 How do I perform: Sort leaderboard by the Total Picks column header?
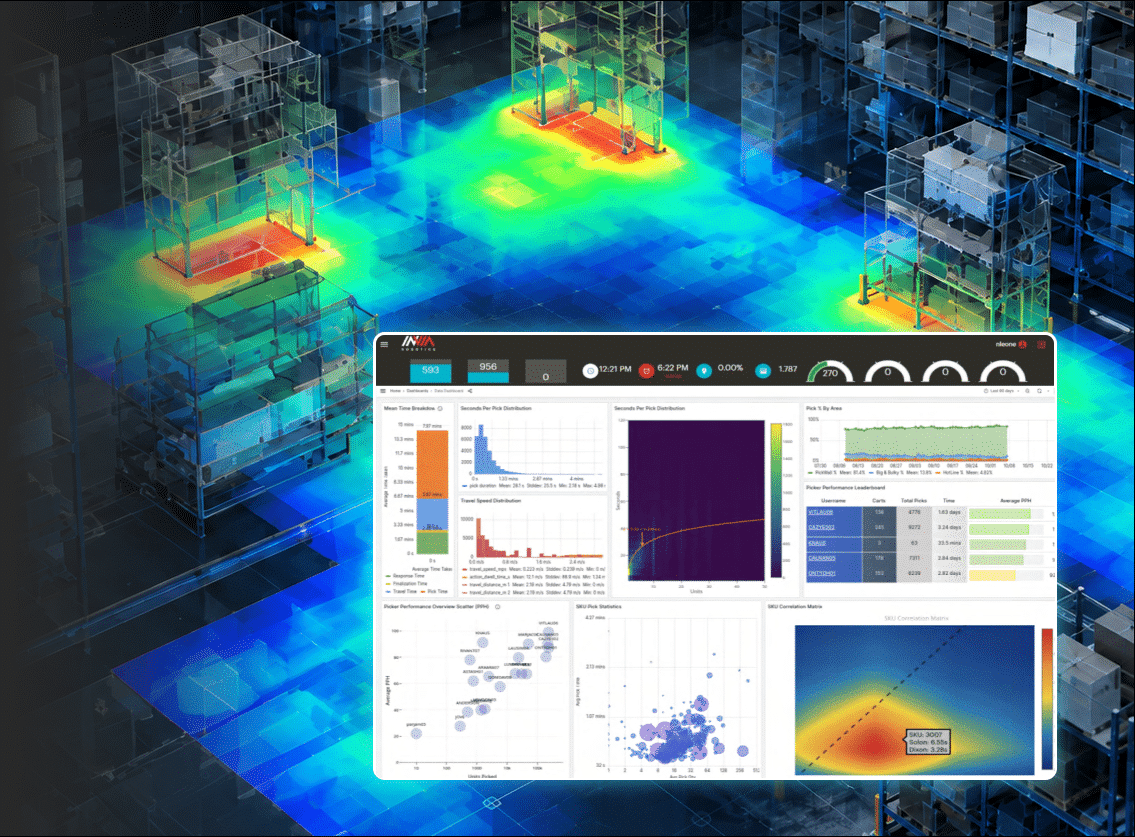[x=914, y=500]
